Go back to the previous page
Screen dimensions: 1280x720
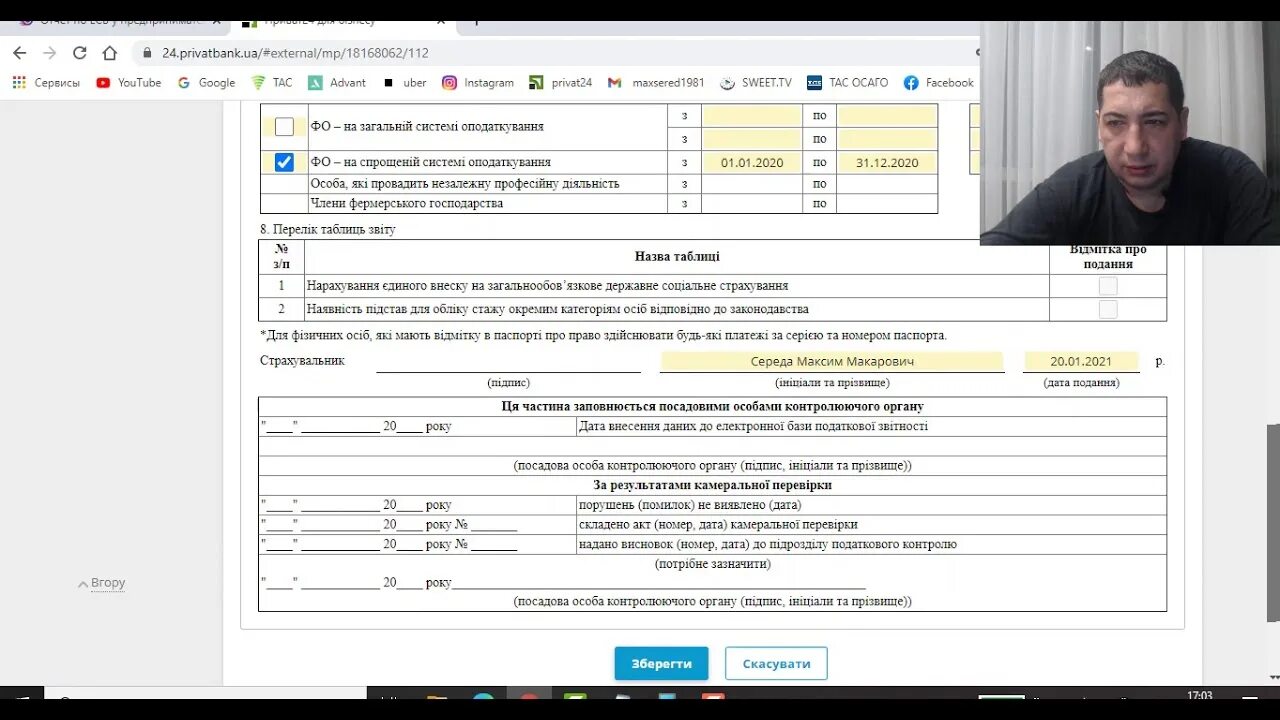20,53
